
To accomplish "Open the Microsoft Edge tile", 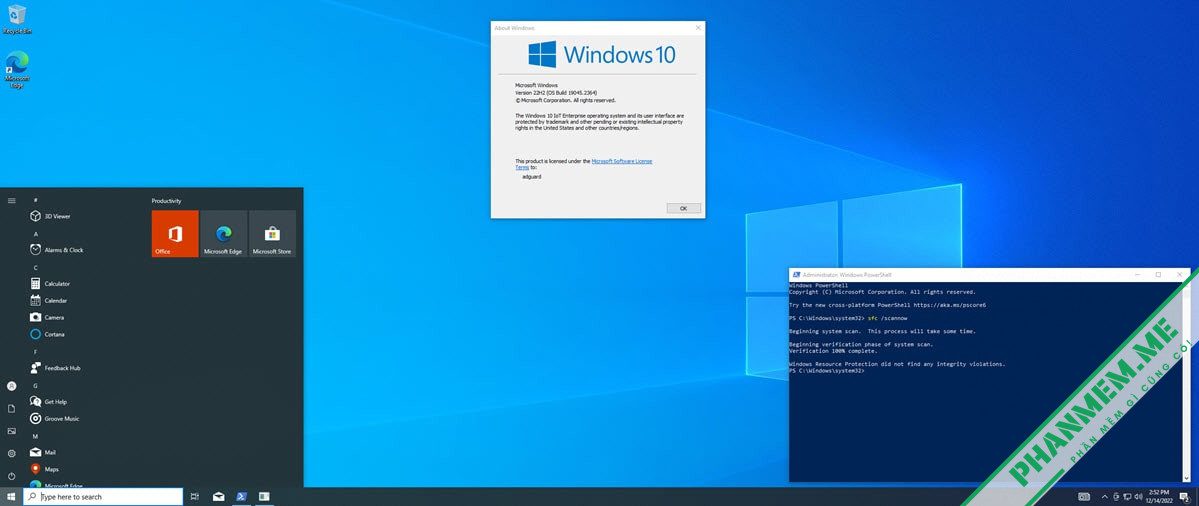I will click(223, 234).
